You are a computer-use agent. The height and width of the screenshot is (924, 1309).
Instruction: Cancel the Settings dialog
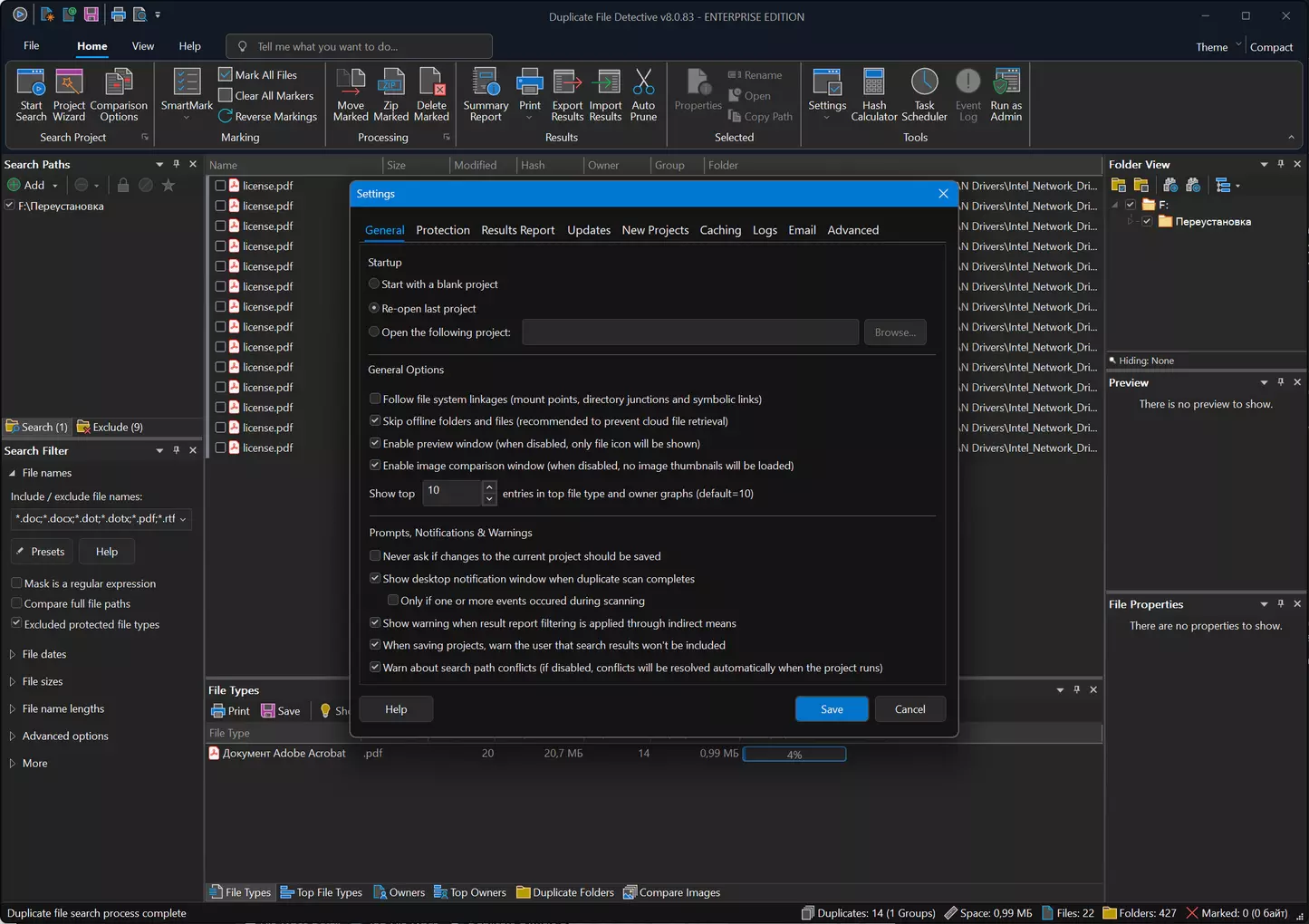(x=910, y=709)
